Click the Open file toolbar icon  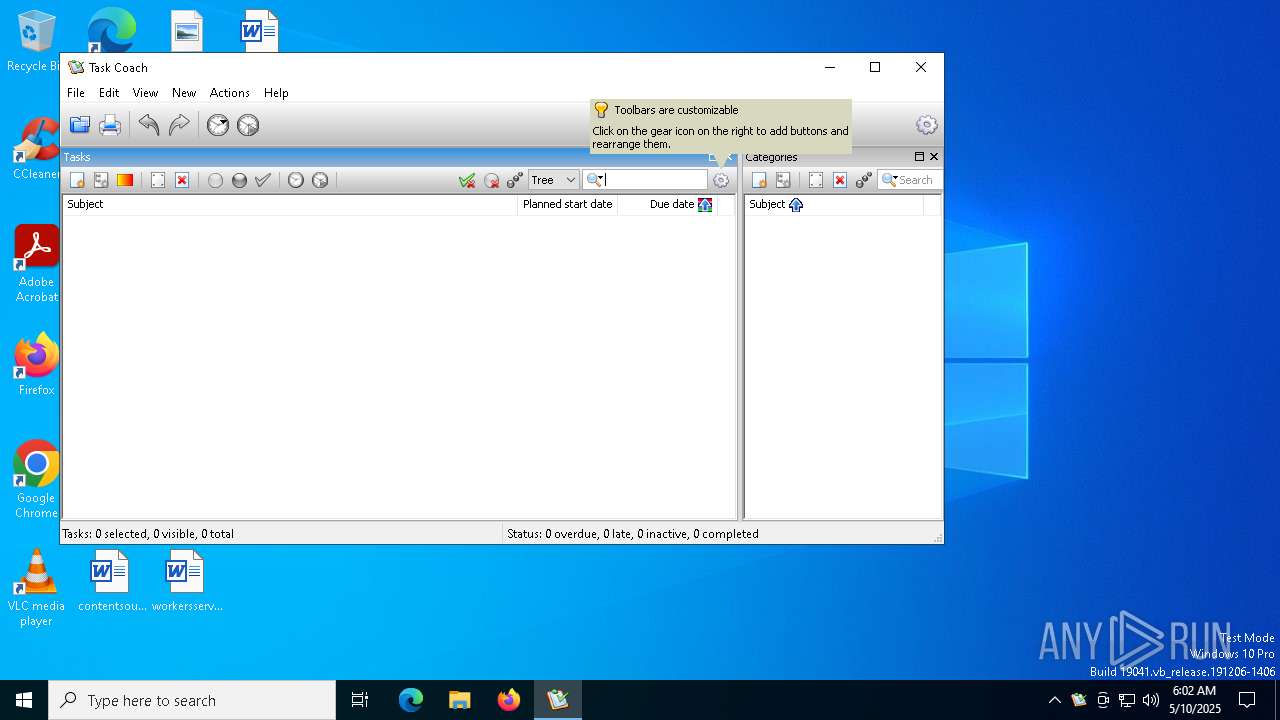click(x=80, y=125)
